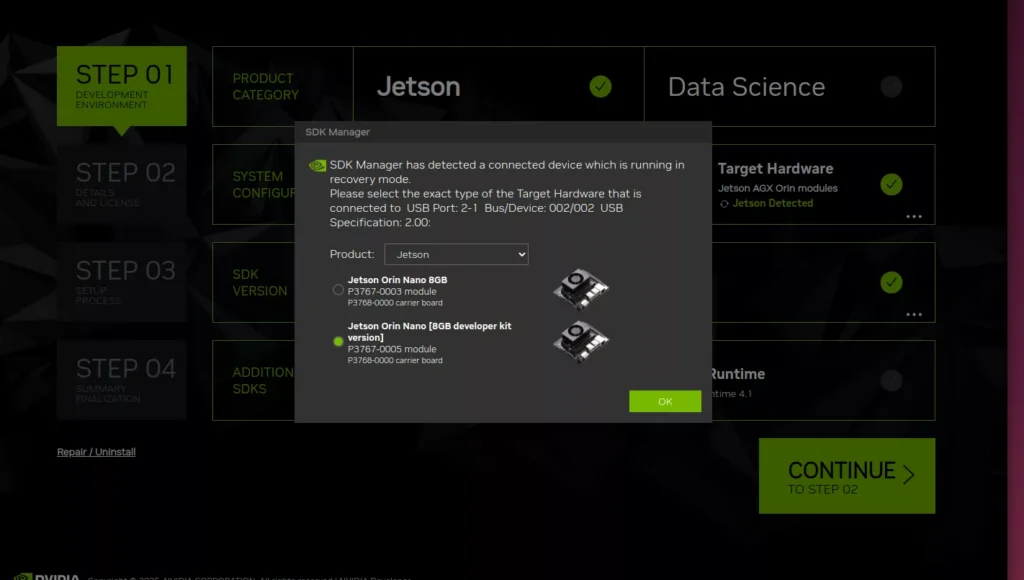Viewport: 1024px width, 580px height.
Task: Open SDK Version row three-dot menu
Action: pos(914,314)
